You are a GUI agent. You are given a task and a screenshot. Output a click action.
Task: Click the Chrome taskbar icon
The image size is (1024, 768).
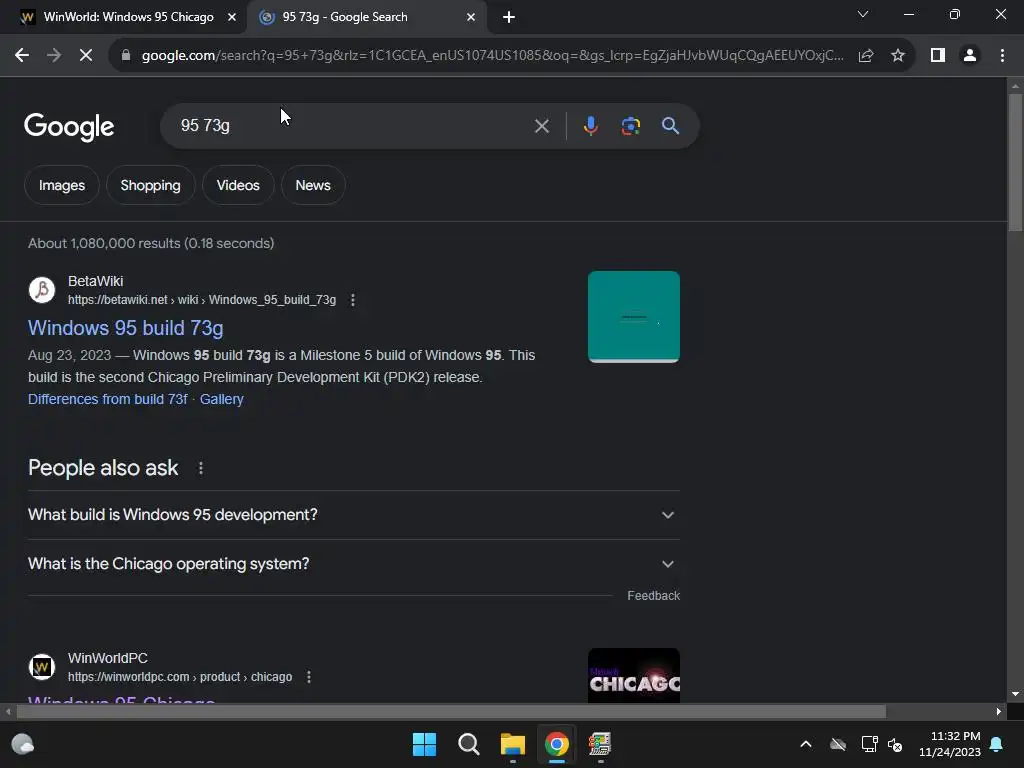556,744
